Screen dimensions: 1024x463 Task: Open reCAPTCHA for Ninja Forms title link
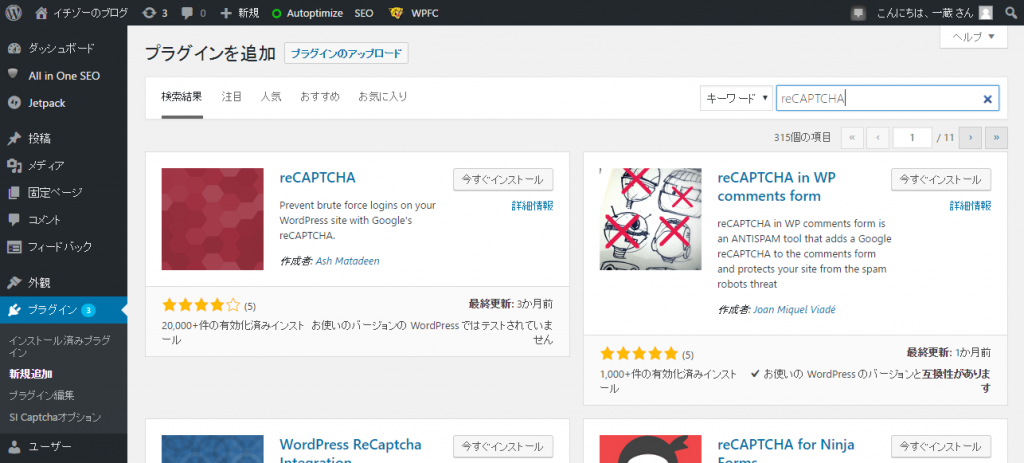click(786, 451)
